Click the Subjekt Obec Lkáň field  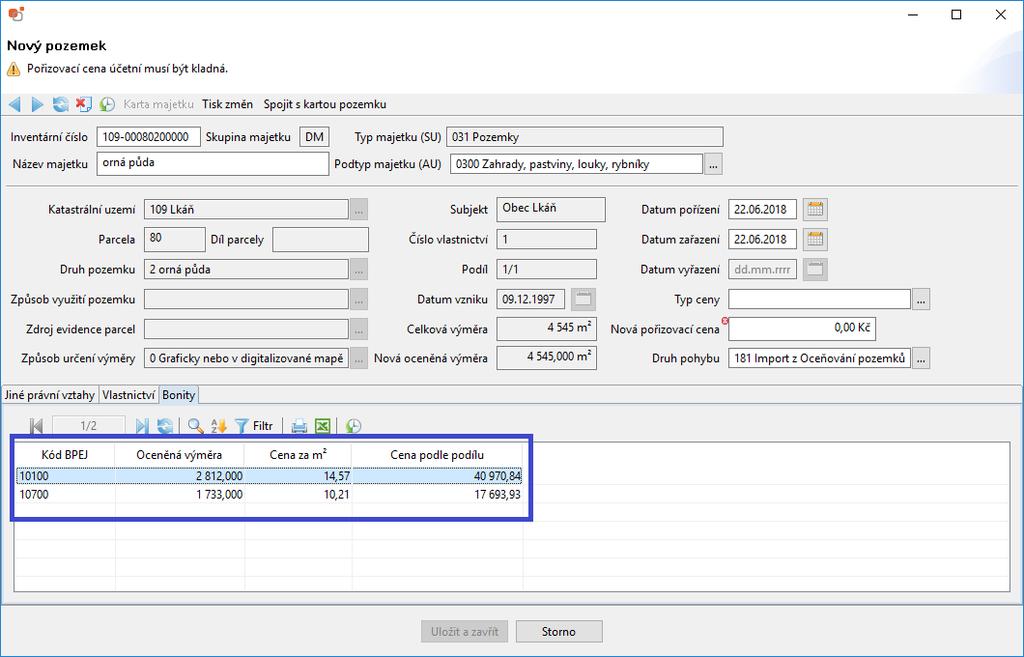(551, 209)
